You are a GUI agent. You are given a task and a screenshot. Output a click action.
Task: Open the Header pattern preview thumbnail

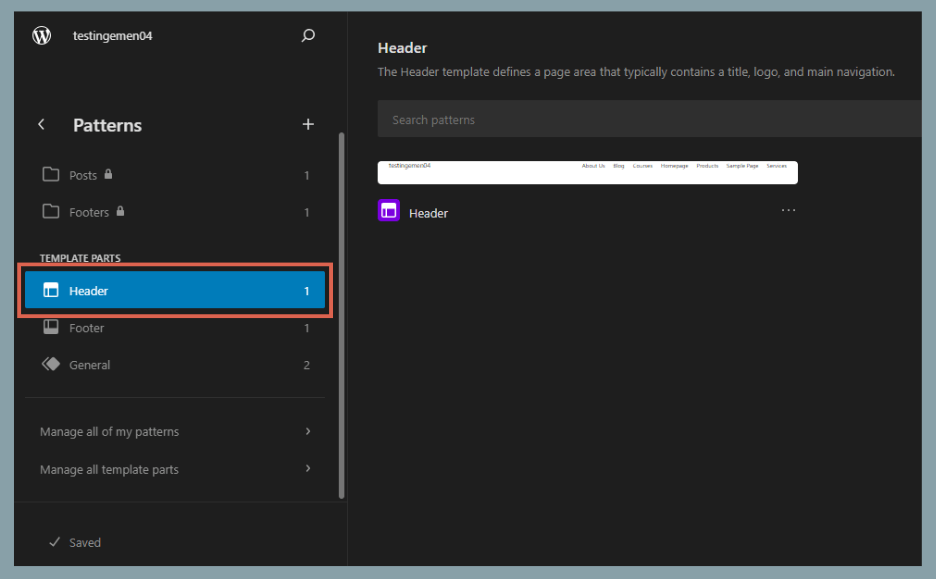pyautogui.click(x=587, y=172)
